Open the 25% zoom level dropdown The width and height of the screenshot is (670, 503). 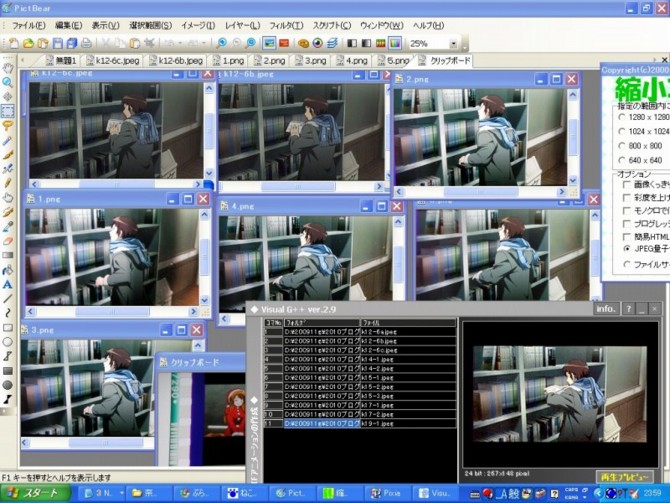[453, 44]
